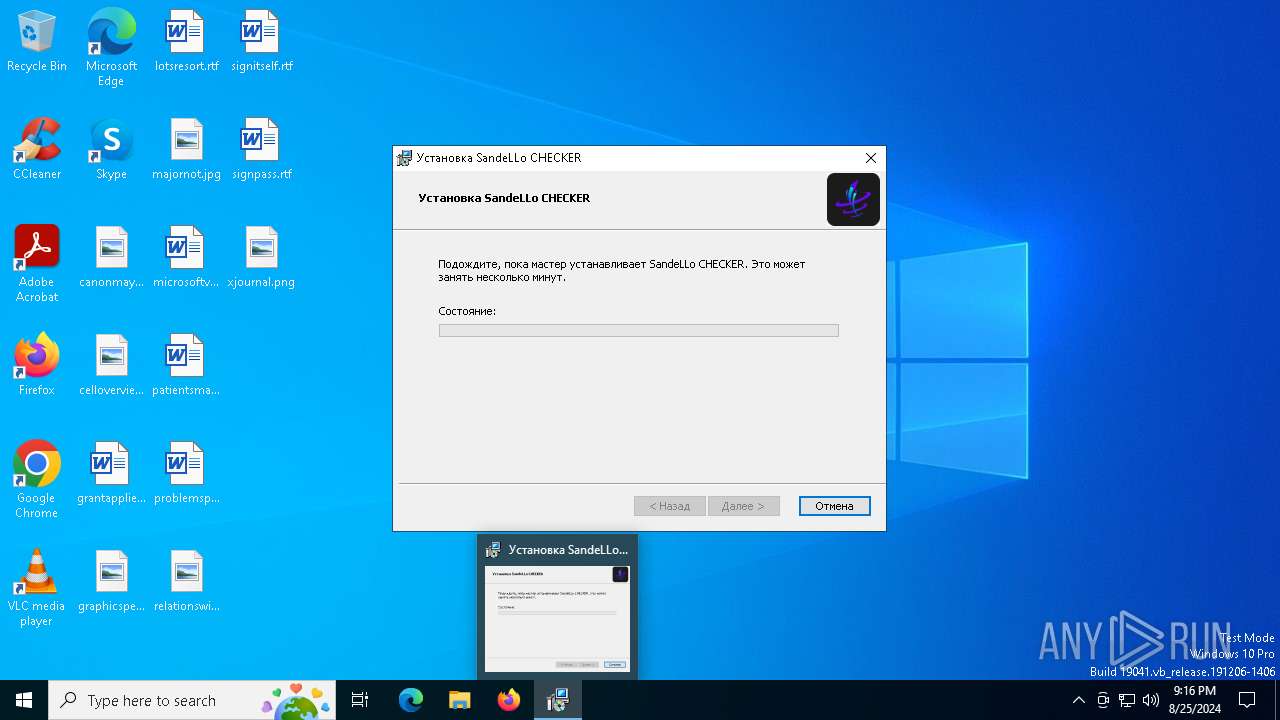The image size is (1280, 720).
Task: Open CCleaner desktop shortcut
Action: tap(37, 149)
